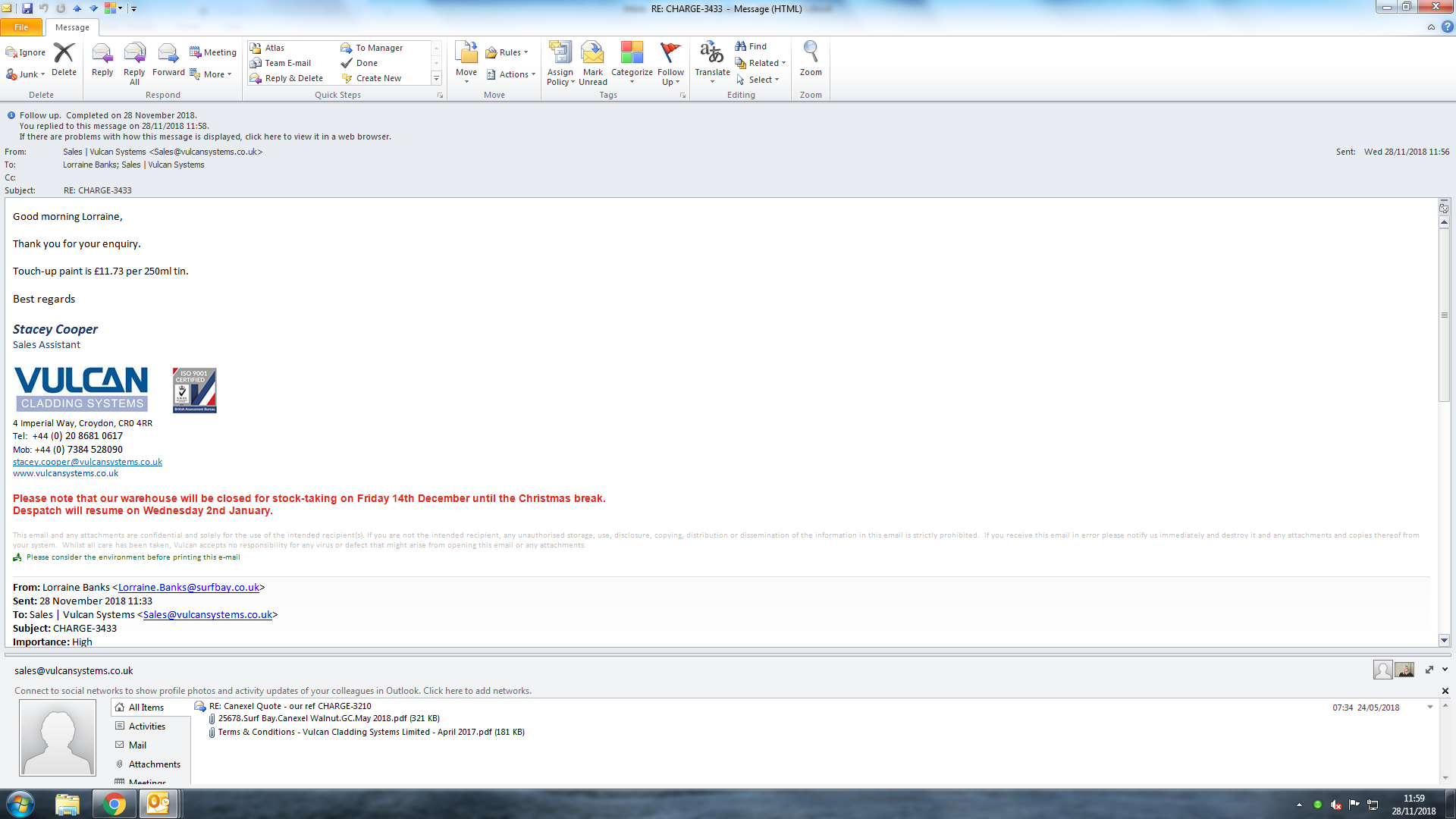Click the Reply All icon
Viewport: 1456px width, 819px height.
click(x=134, y=55)
